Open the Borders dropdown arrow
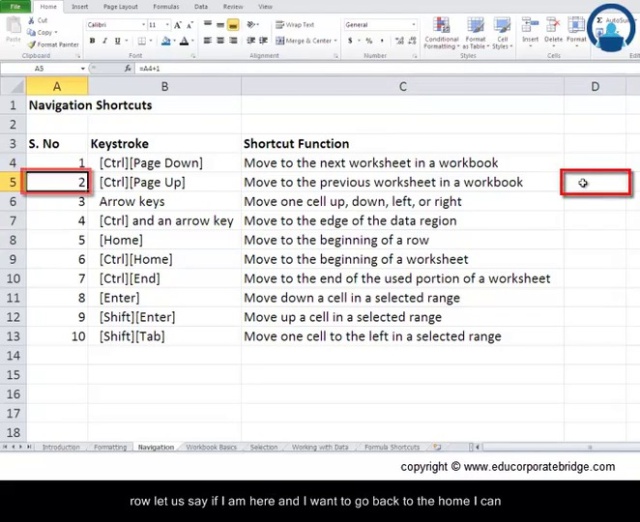 [x=151, y=41]
